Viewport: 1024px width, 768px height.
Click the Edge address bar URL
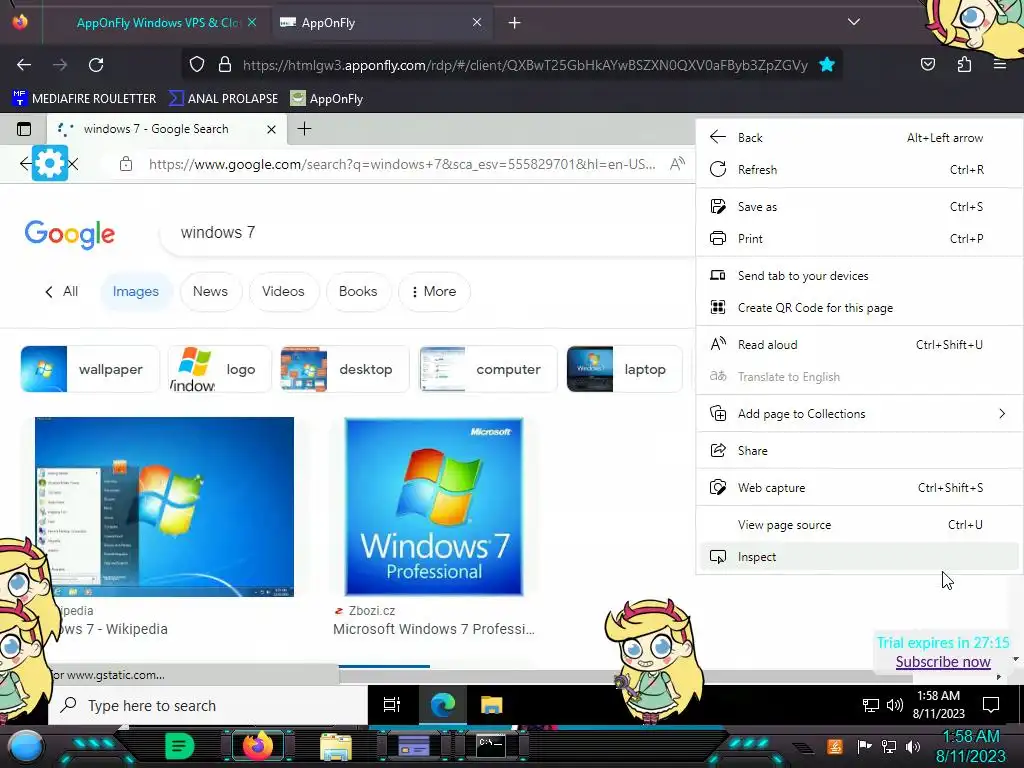coord(402,164)
